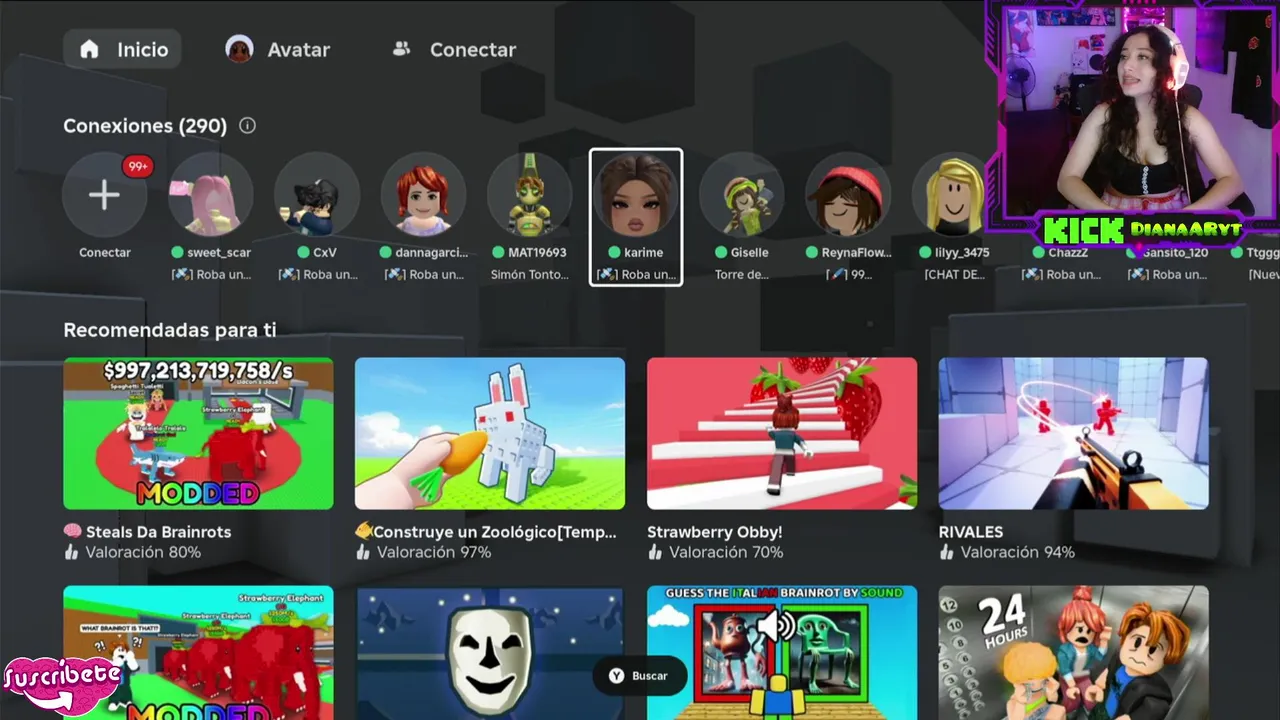
Task: Click the Y Buscar search button
Action: coord(640,676)
